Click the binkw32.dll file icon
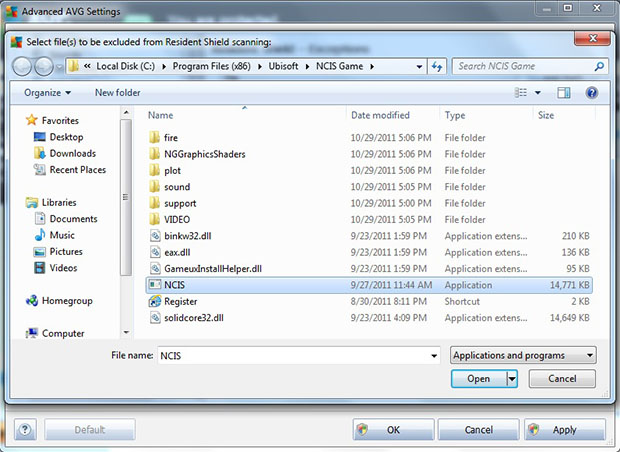 pyautogui.click(x=155, y=236)
